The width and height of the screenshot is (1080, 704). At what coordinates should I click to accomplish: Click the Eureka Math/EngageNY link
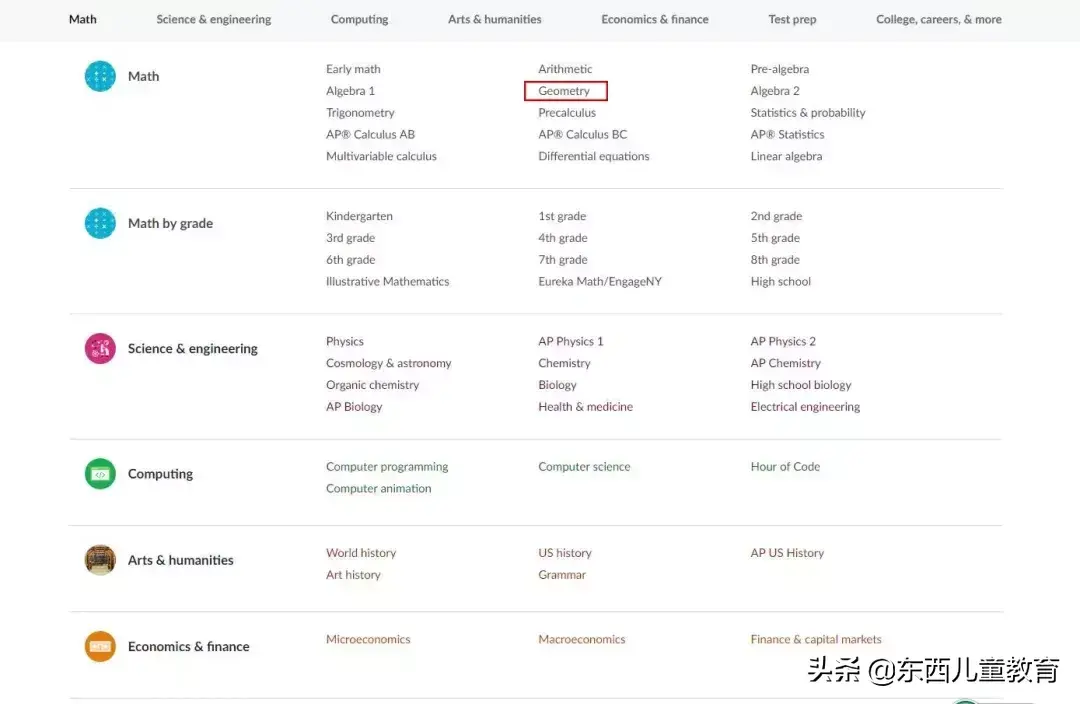point(599,281)
